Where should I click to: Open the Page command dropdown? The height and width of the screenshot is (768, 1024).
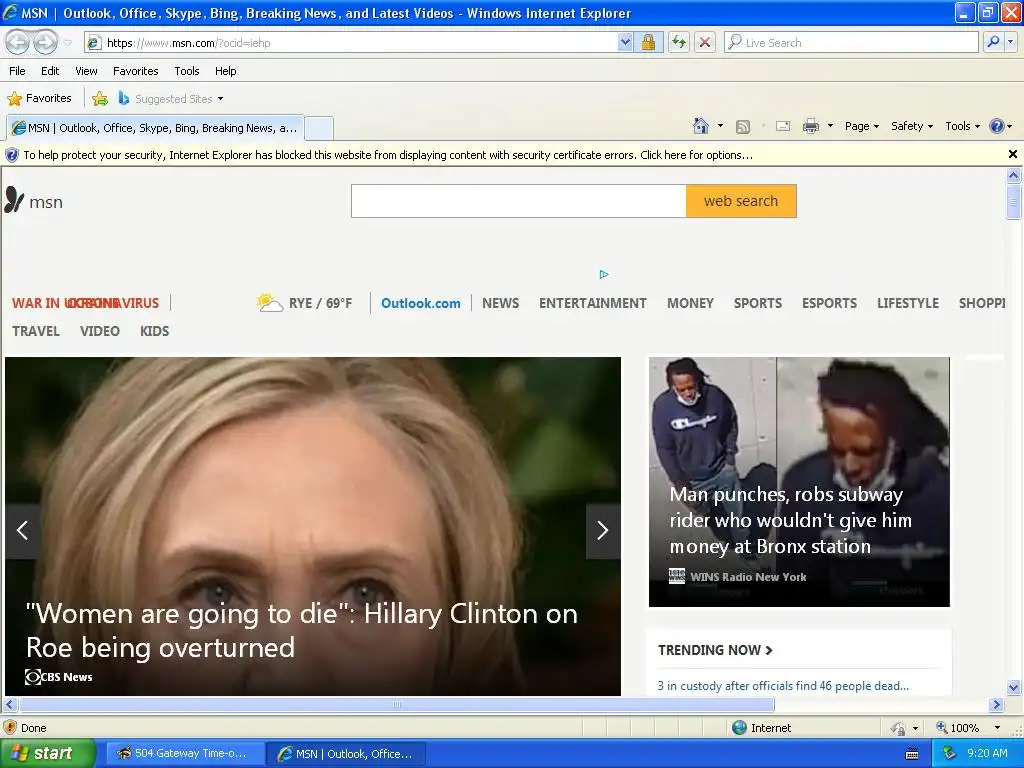point(861,126)
